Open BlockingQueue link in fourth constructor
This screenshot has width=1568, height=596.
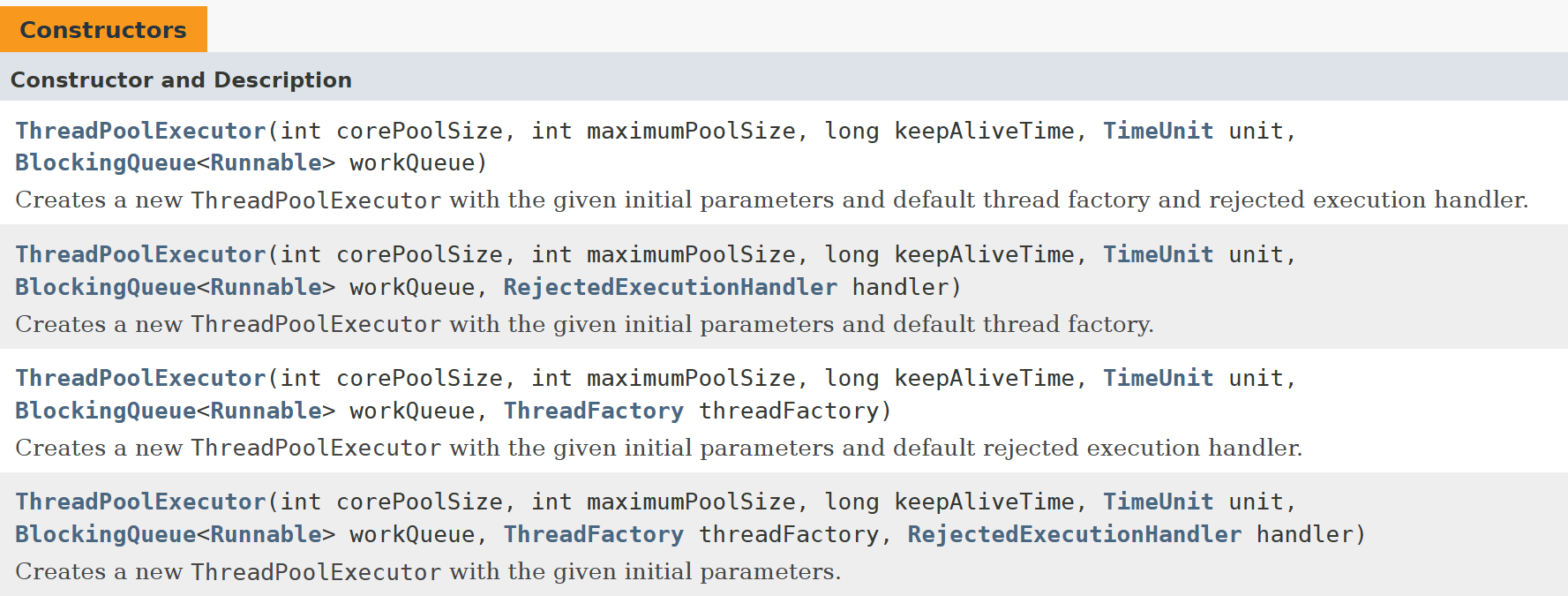[106, 534]
